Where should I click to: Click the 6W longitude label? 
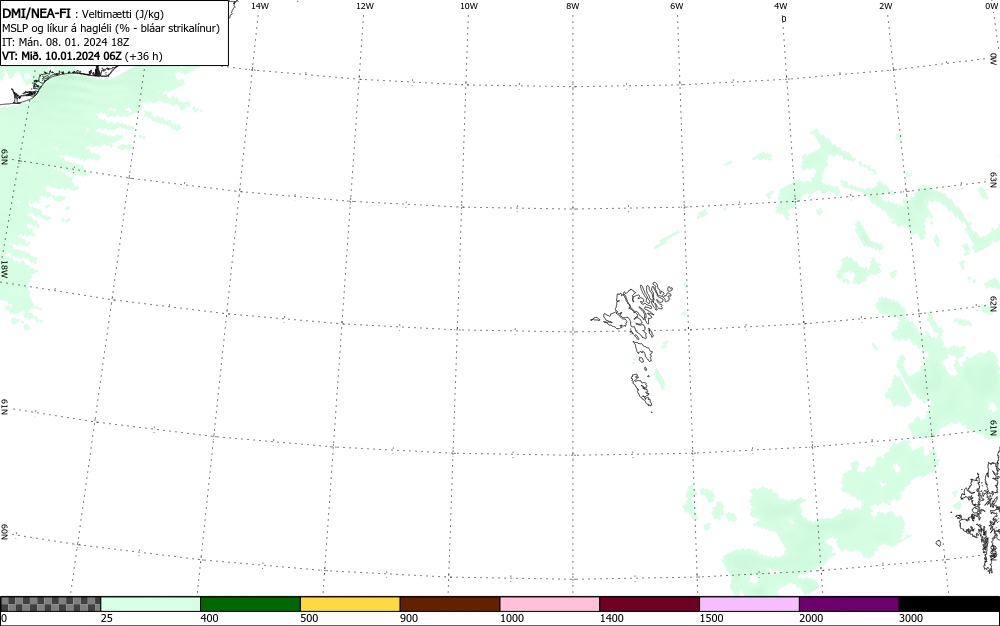pyautogui.click(x=677, y=6)
